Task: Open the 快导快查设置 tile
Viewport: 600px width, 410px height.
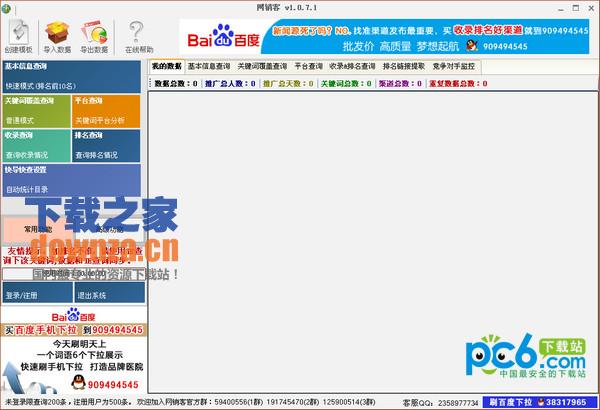Action: 72,180
